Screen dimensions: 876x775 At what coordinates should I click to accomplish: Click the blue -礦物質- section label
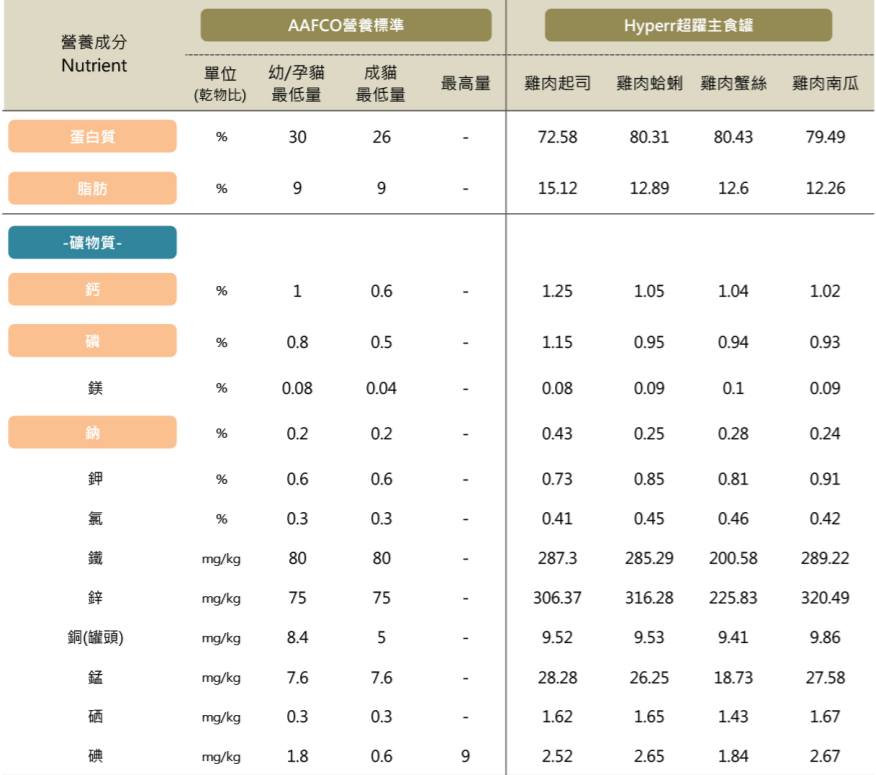(x=92, y=243)
